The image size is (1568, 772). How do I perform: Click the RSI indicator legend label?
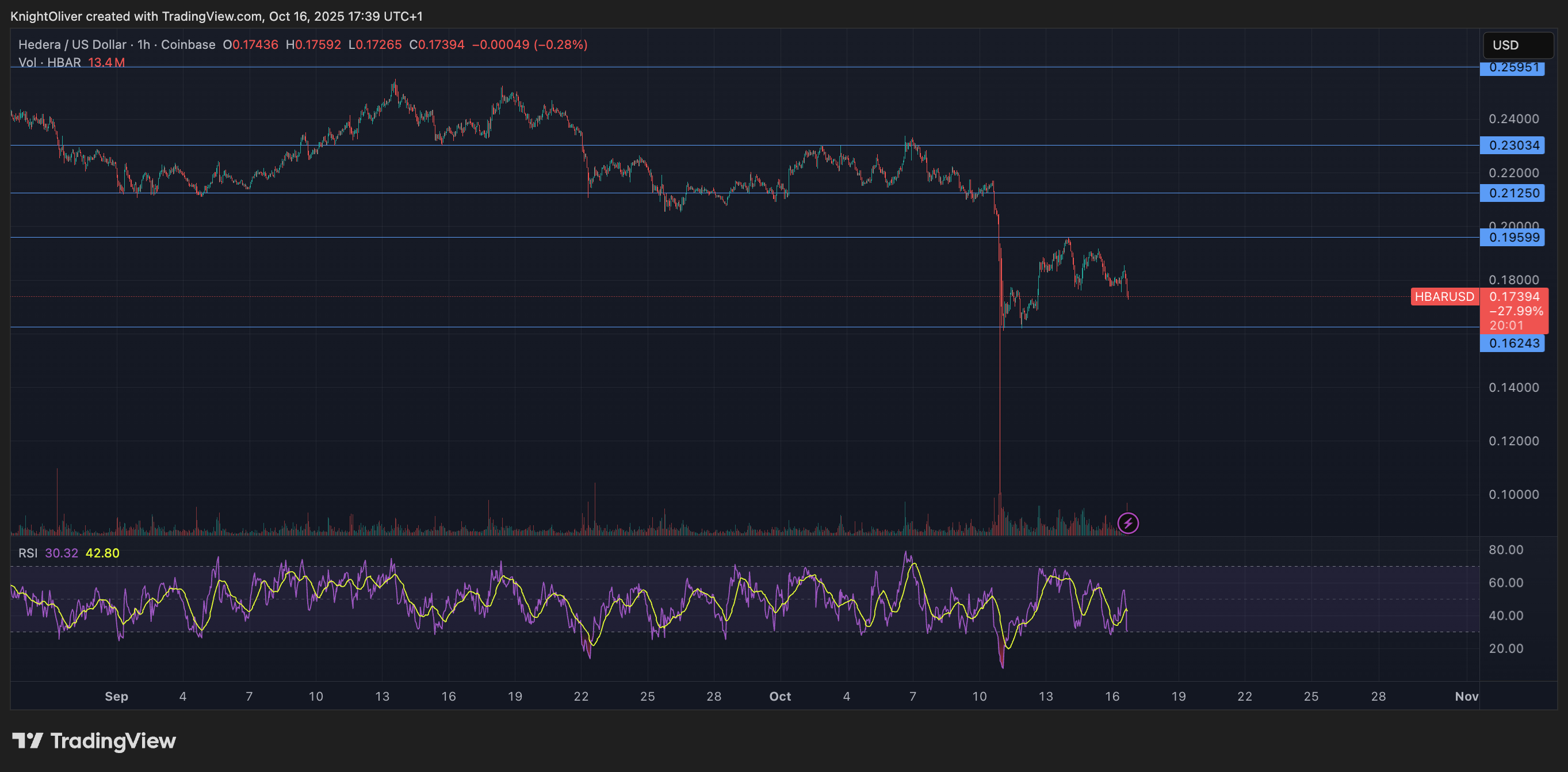[28, 553]
